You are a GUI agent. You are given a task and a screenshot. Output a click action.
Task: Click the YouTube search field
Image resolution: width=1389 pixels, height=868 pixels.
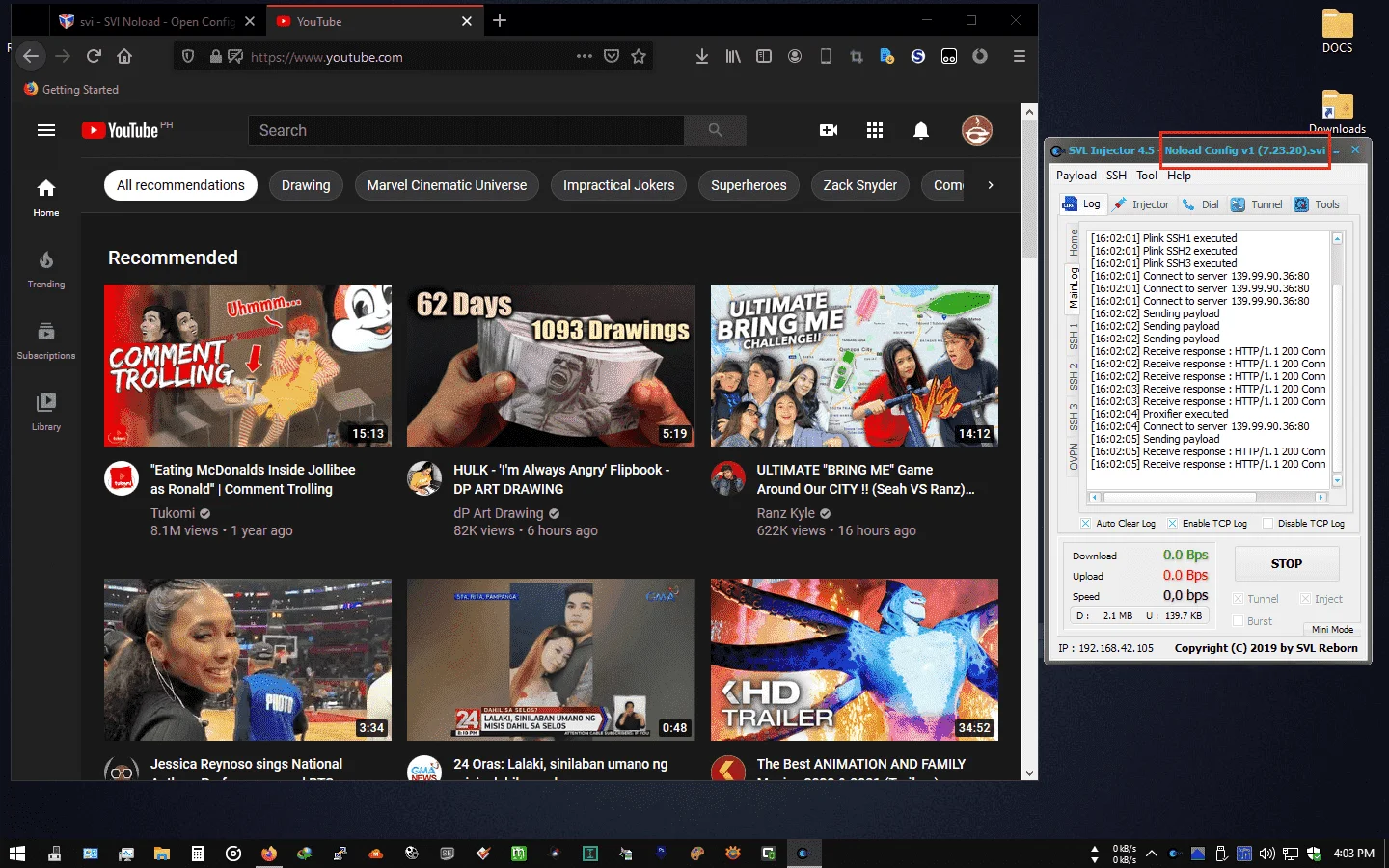pyautogui.click(x=466, y=130)
